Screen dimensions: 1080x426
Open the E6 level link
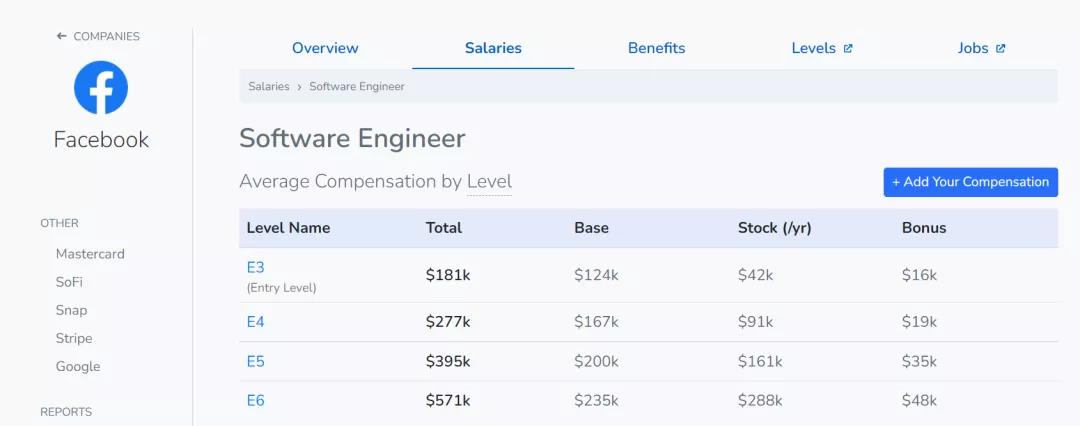[256, 400]
